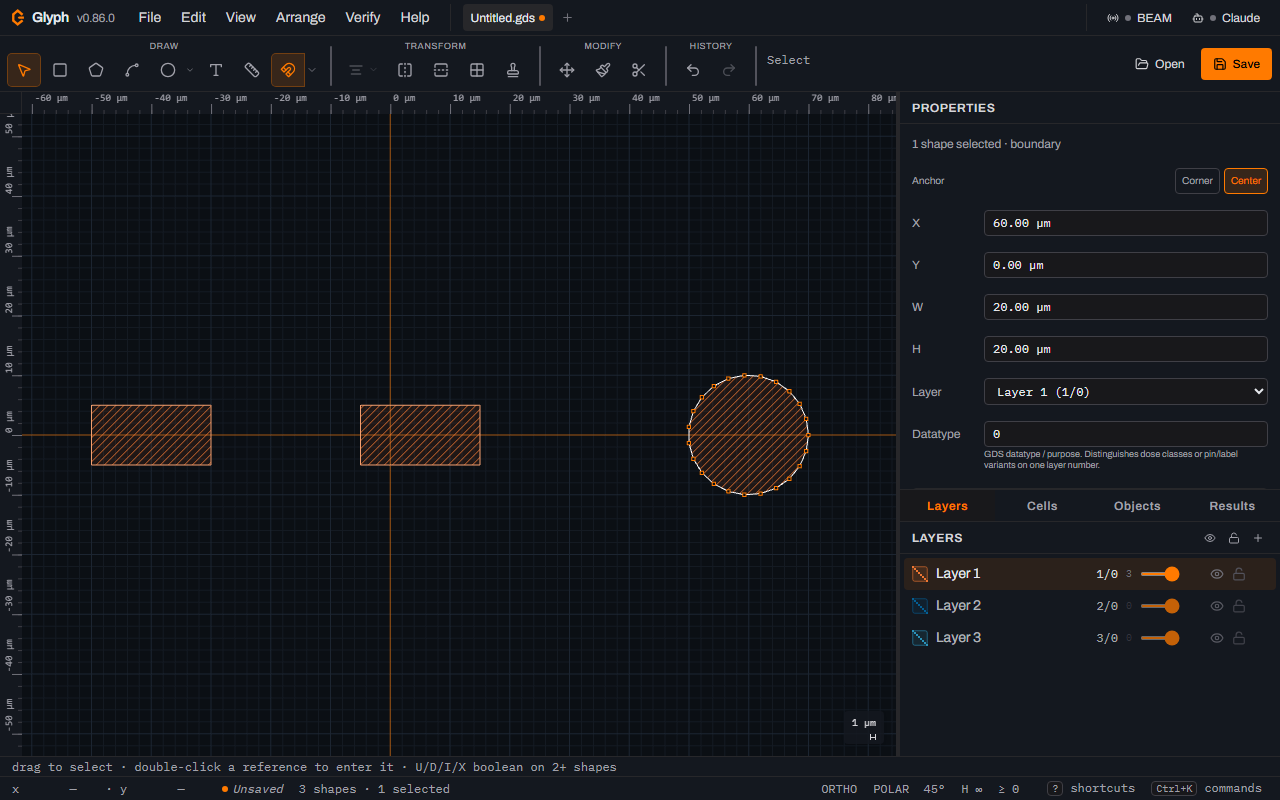
Task: Adjust the Layer 1 opacity slider
Action: tap(1160, 574)
